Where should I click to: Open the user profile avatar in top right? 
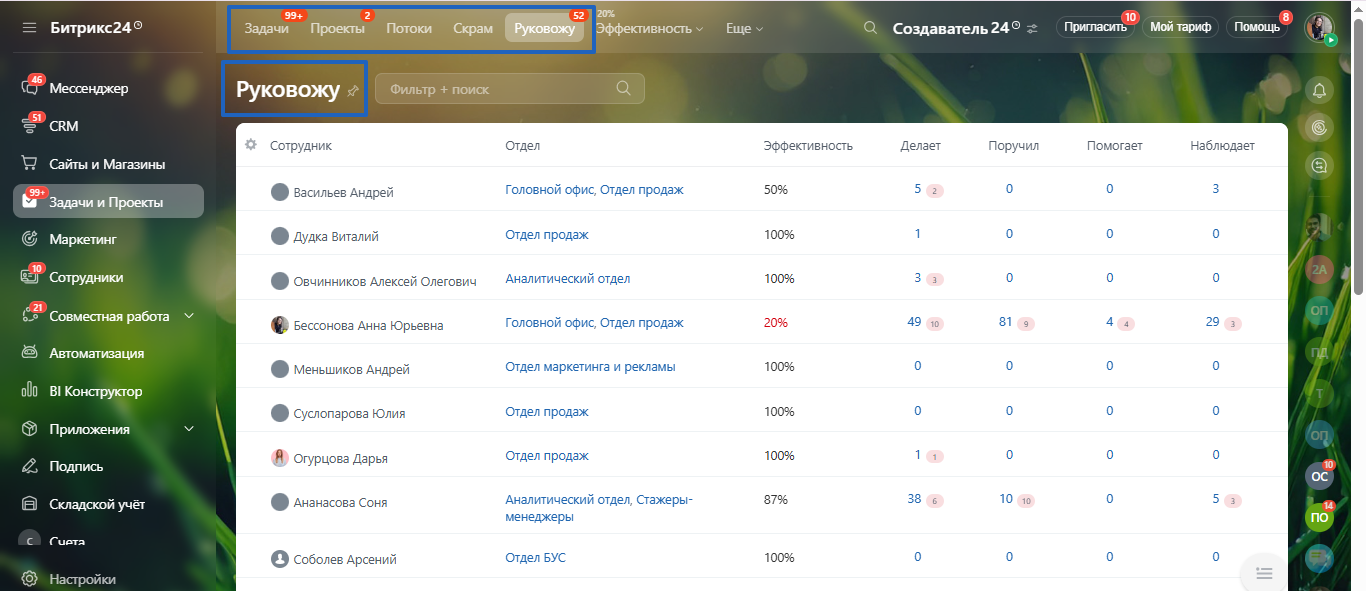tap(1320, 28)
